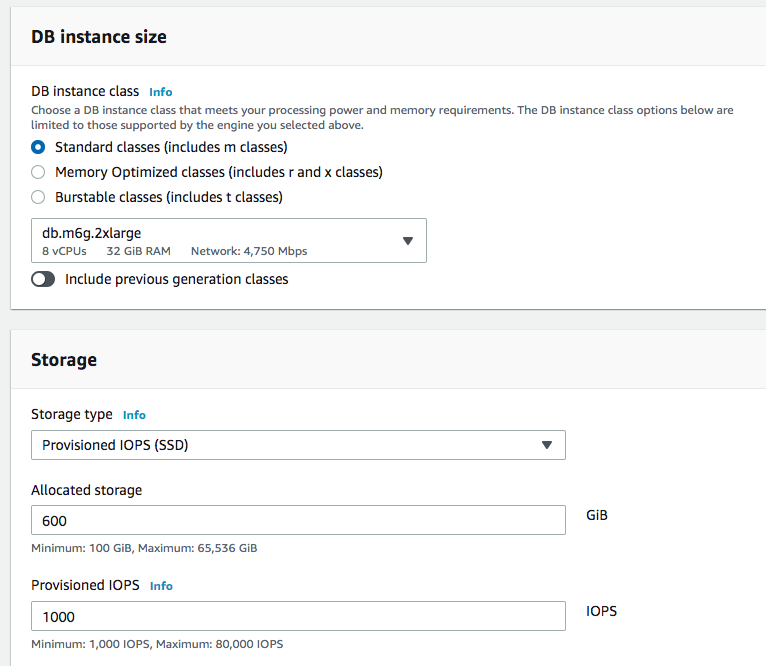Image resolution: width=766 pixels, height=666 pixels.
Task: Select Burstable classes (t classes) option
Action: coord(38,197)
